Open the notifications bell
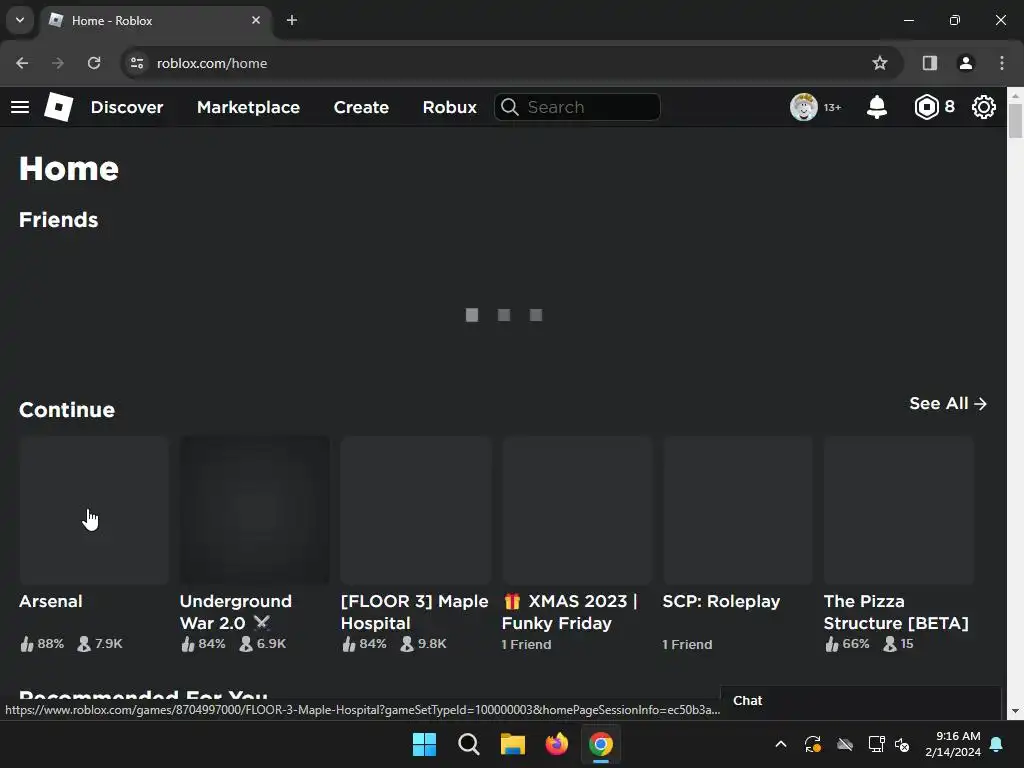This screenshot has height=768, width=1024. tap(876, 107)
